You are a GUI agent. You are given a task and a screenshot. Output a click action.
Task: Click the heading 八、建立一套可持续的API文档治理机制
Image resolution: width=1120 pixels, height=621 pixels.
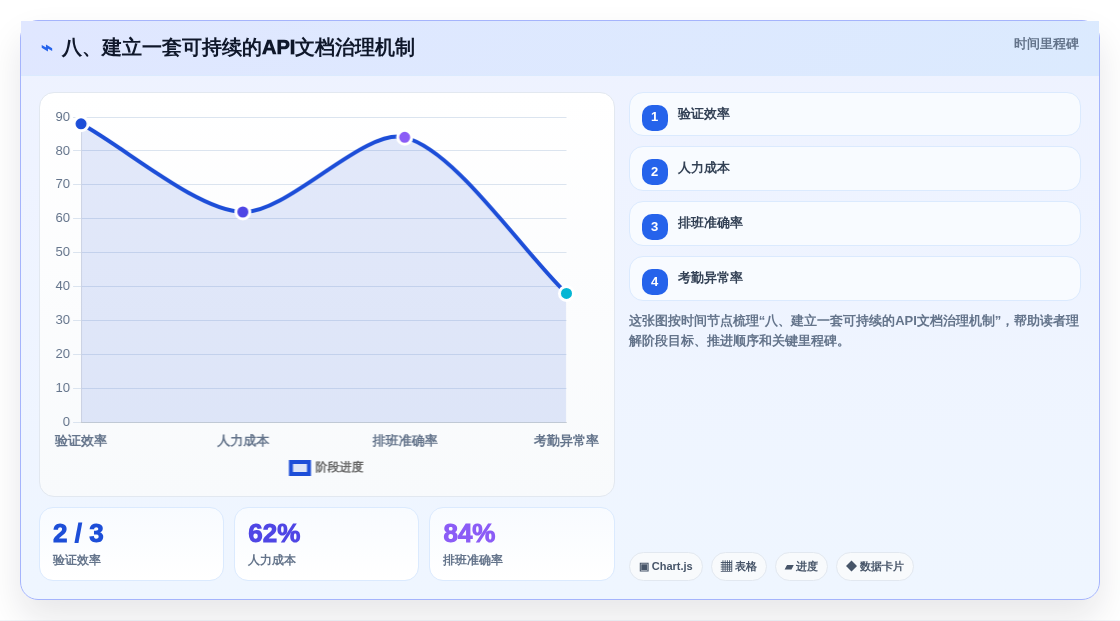238,48
